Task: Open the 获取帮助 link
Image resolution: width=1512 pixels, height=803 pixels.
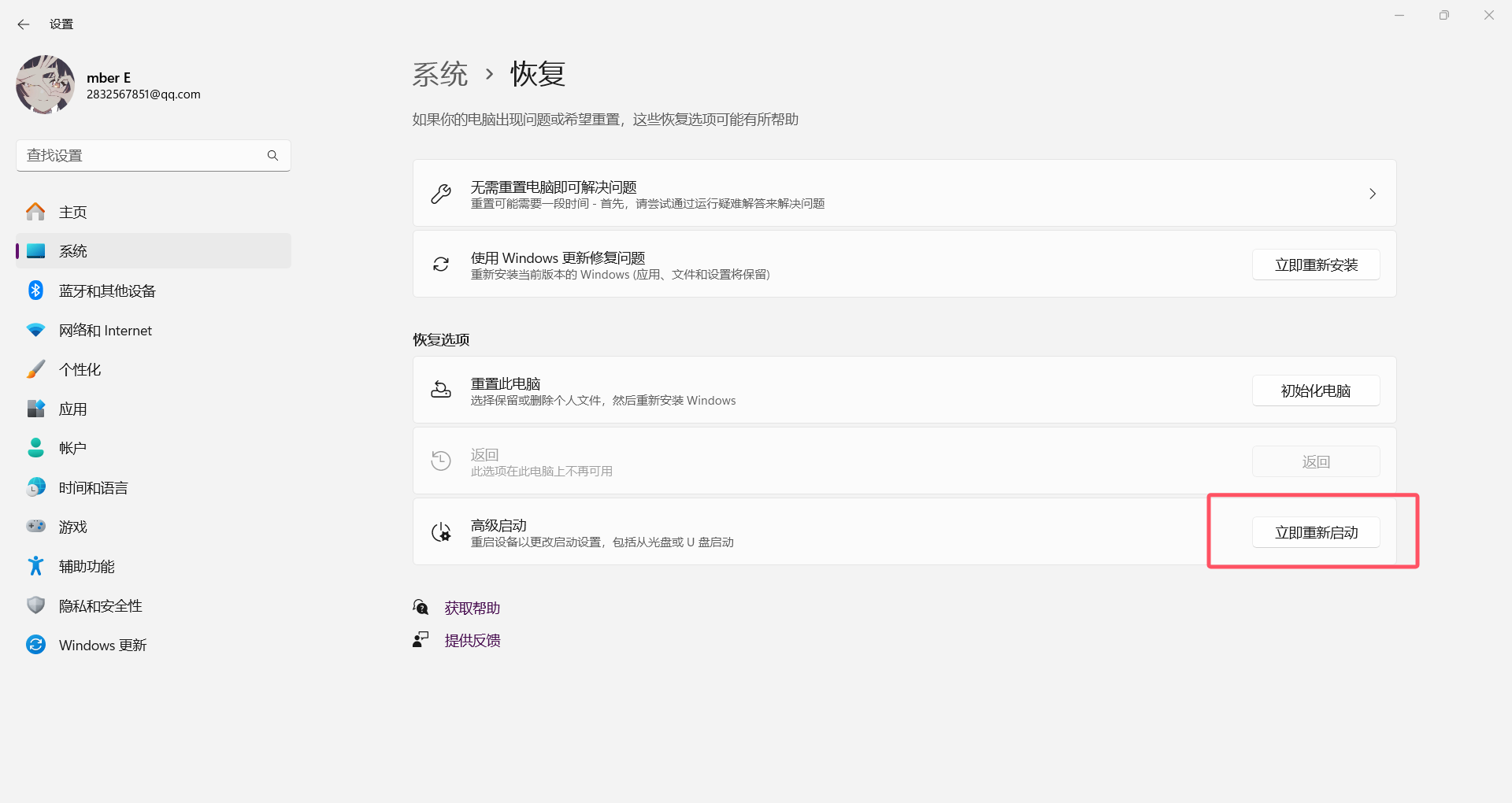Action: click(472, 609)
